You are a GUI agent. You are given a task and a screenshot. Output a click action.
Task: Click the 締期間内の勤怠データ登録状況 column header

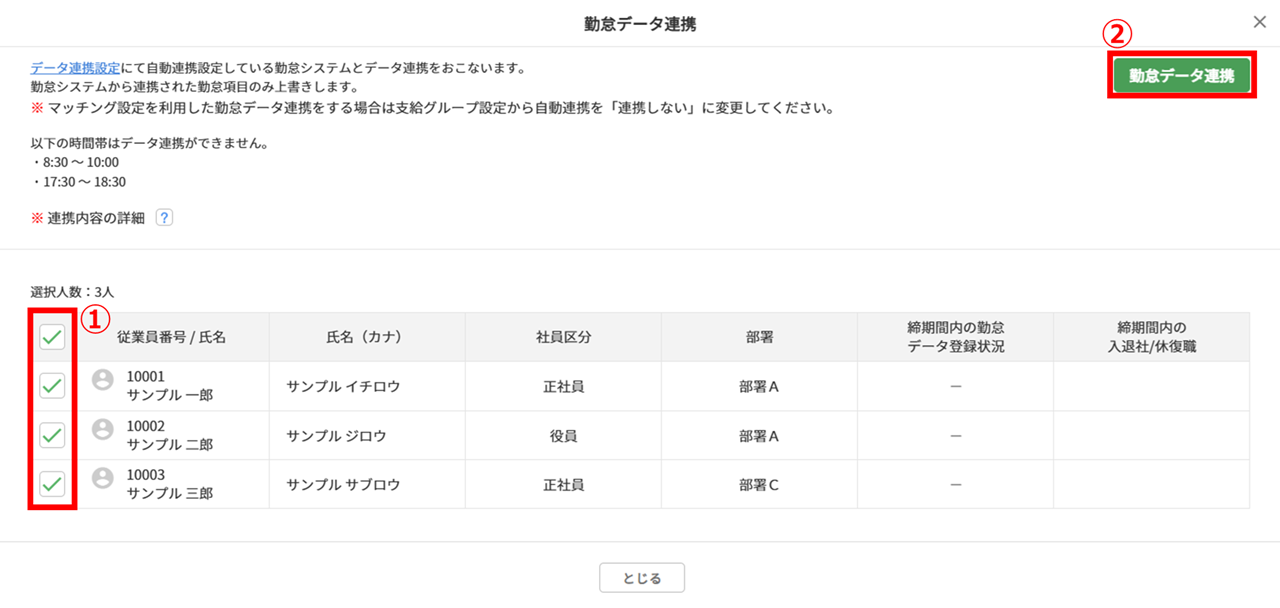point(955,337)
